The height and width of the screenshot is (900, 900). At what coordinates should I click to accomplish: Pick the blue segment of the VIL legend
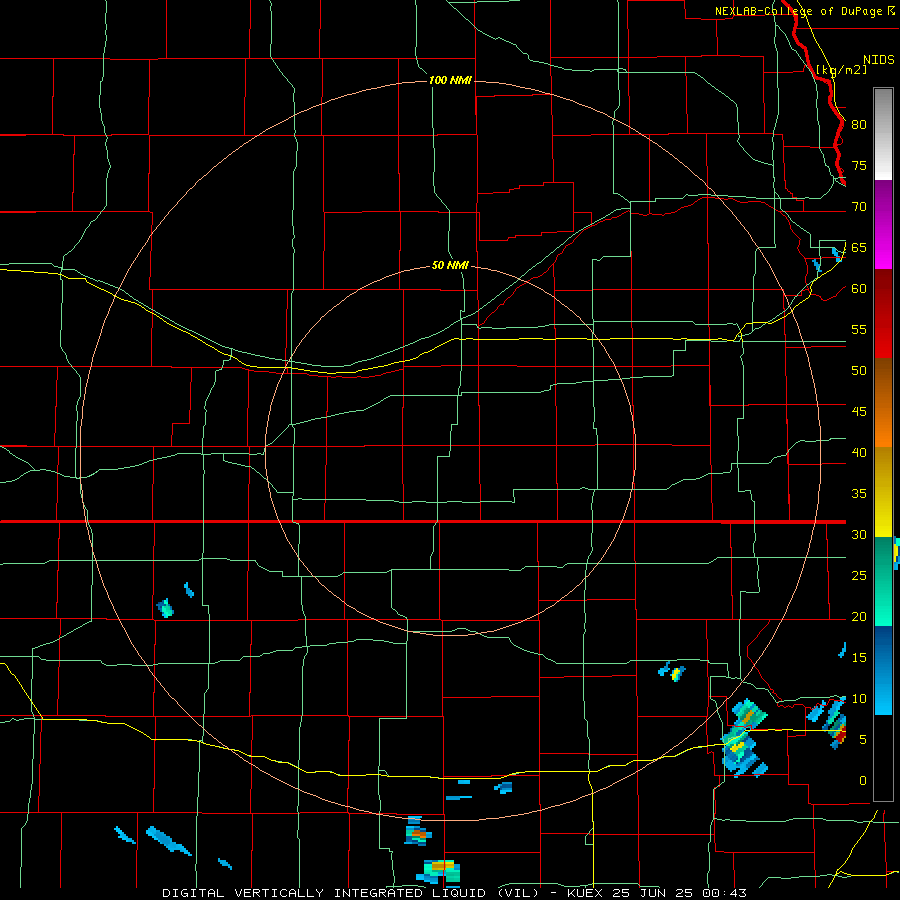[883, 670]
